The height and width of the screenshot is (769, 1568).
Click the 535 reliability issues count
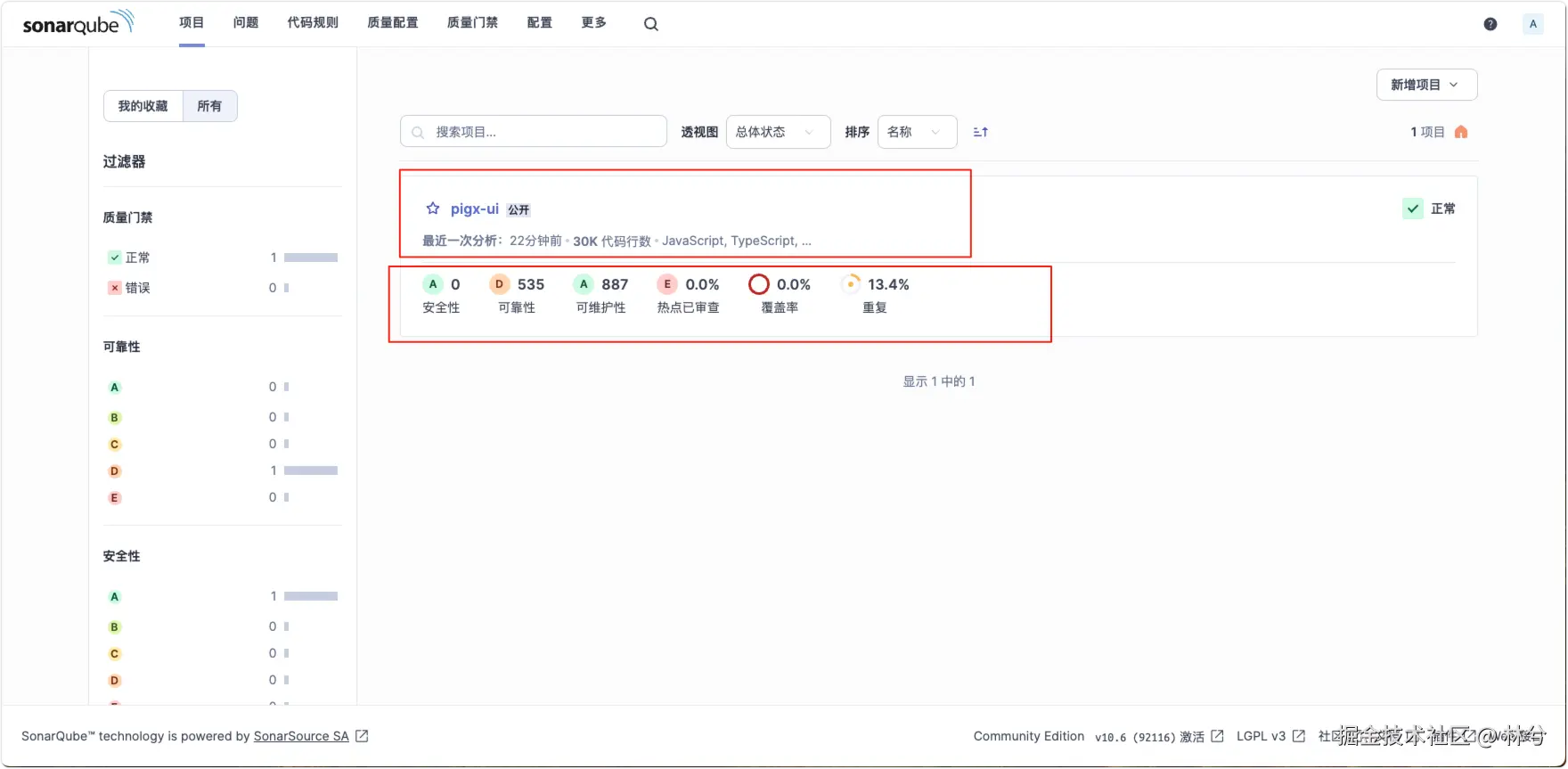(x=531, y=284)
